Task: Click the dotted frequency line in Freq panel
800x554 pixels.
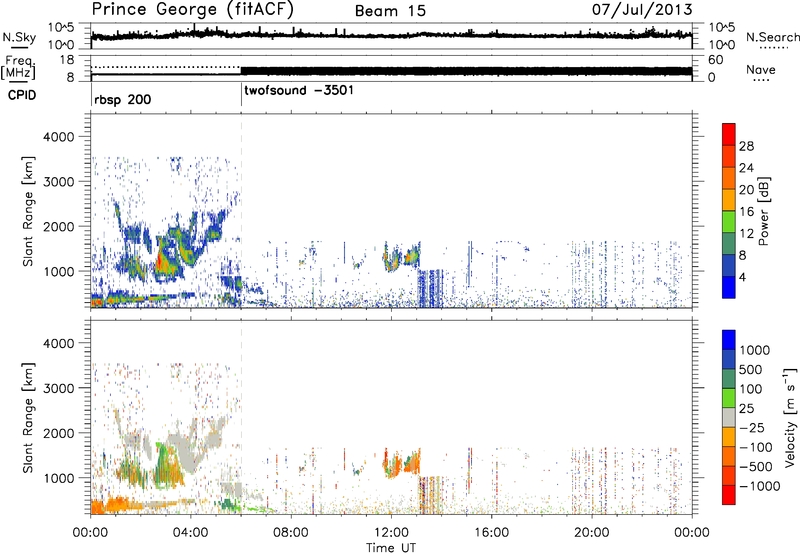Action: [x=166, y=67]
